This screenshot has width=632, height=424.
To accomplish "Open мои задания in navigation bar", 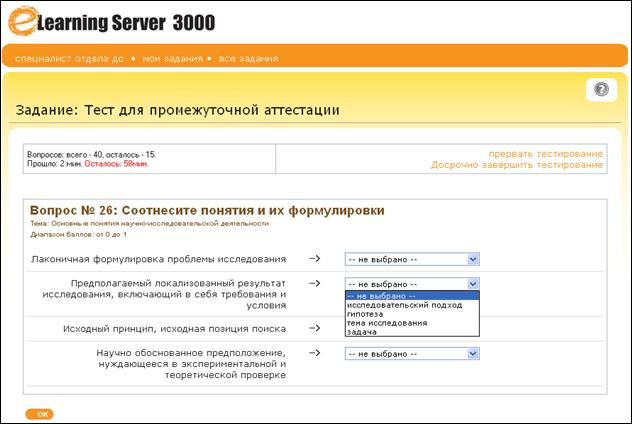I will 173,59.
